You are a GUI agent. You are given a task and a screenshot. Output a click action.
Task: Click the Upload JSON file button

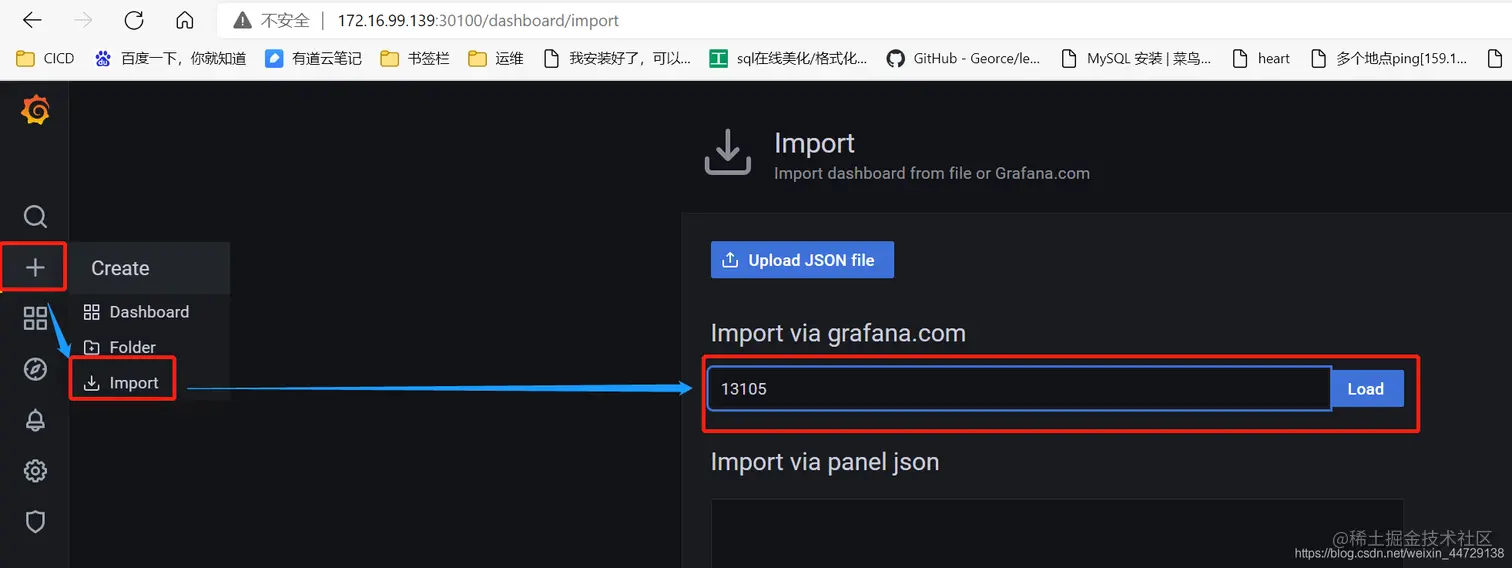point(802,260)
